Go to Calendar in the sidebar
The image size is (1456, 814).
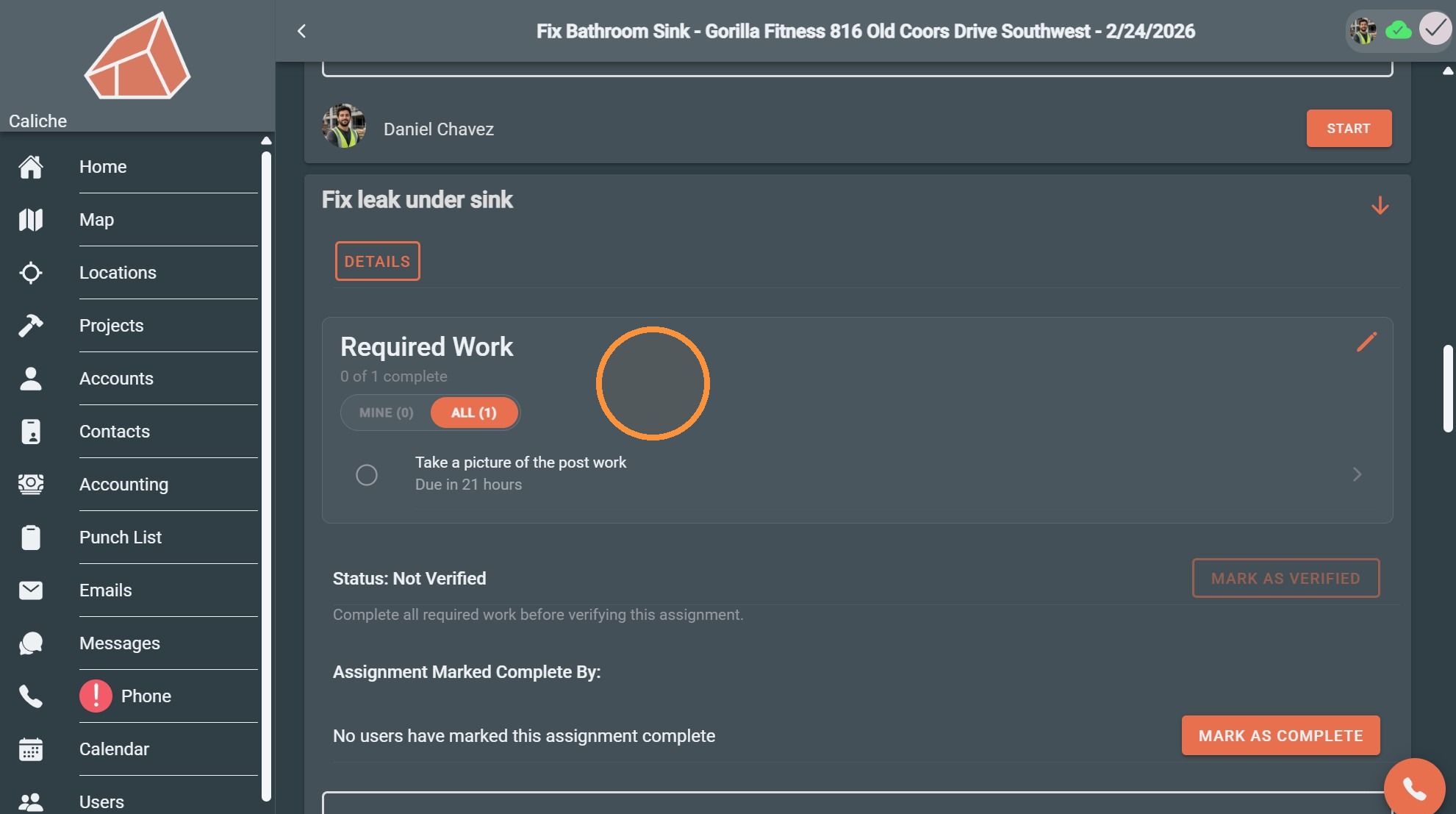[114, 749]
